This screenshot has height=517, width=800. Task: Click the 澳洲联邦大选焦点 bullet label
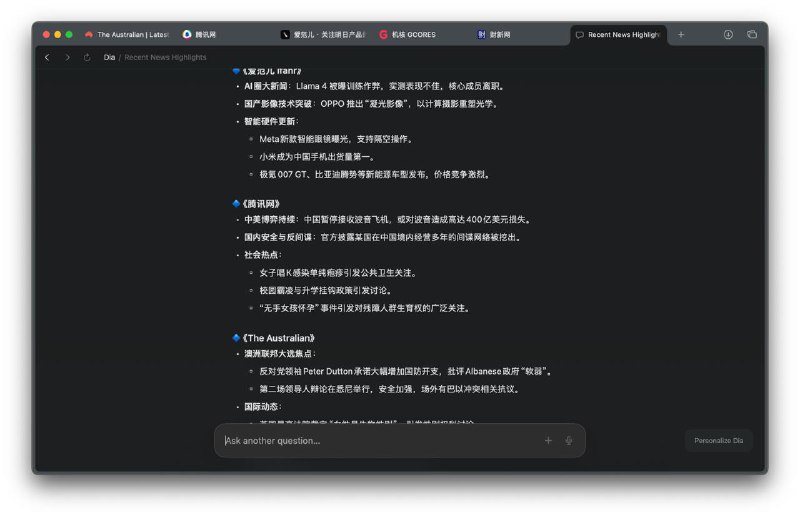point(280,354)
